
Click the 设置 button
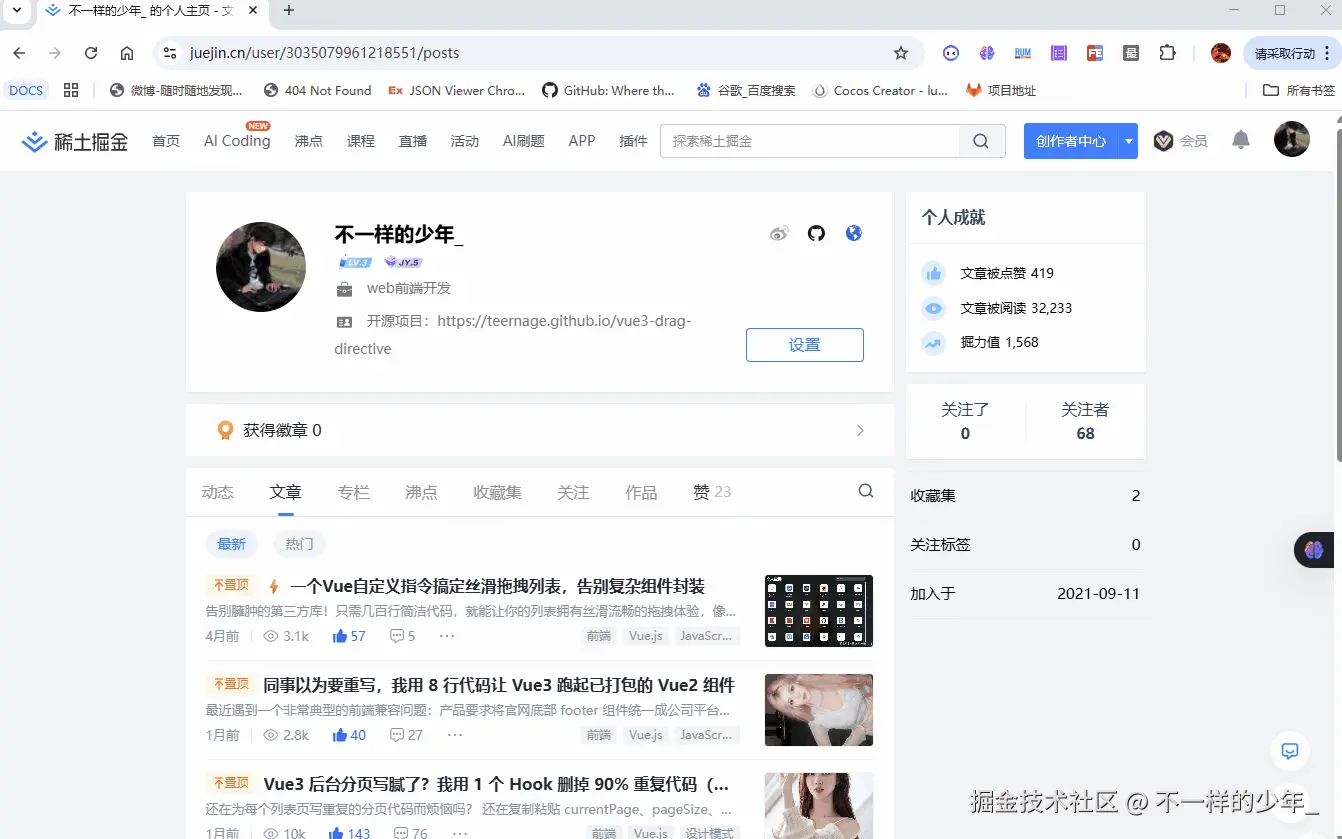(x=805, y=345)
